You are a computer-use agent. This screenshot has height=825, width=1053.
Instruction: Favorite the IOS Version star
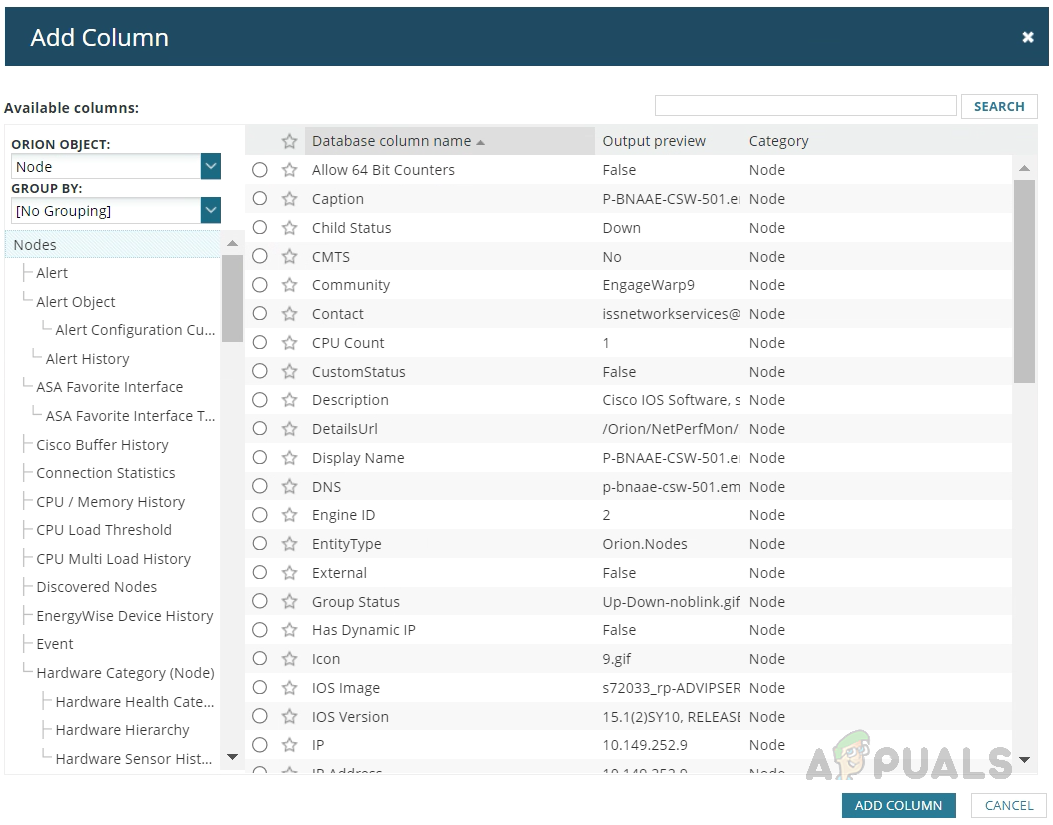tap(289, 716)
